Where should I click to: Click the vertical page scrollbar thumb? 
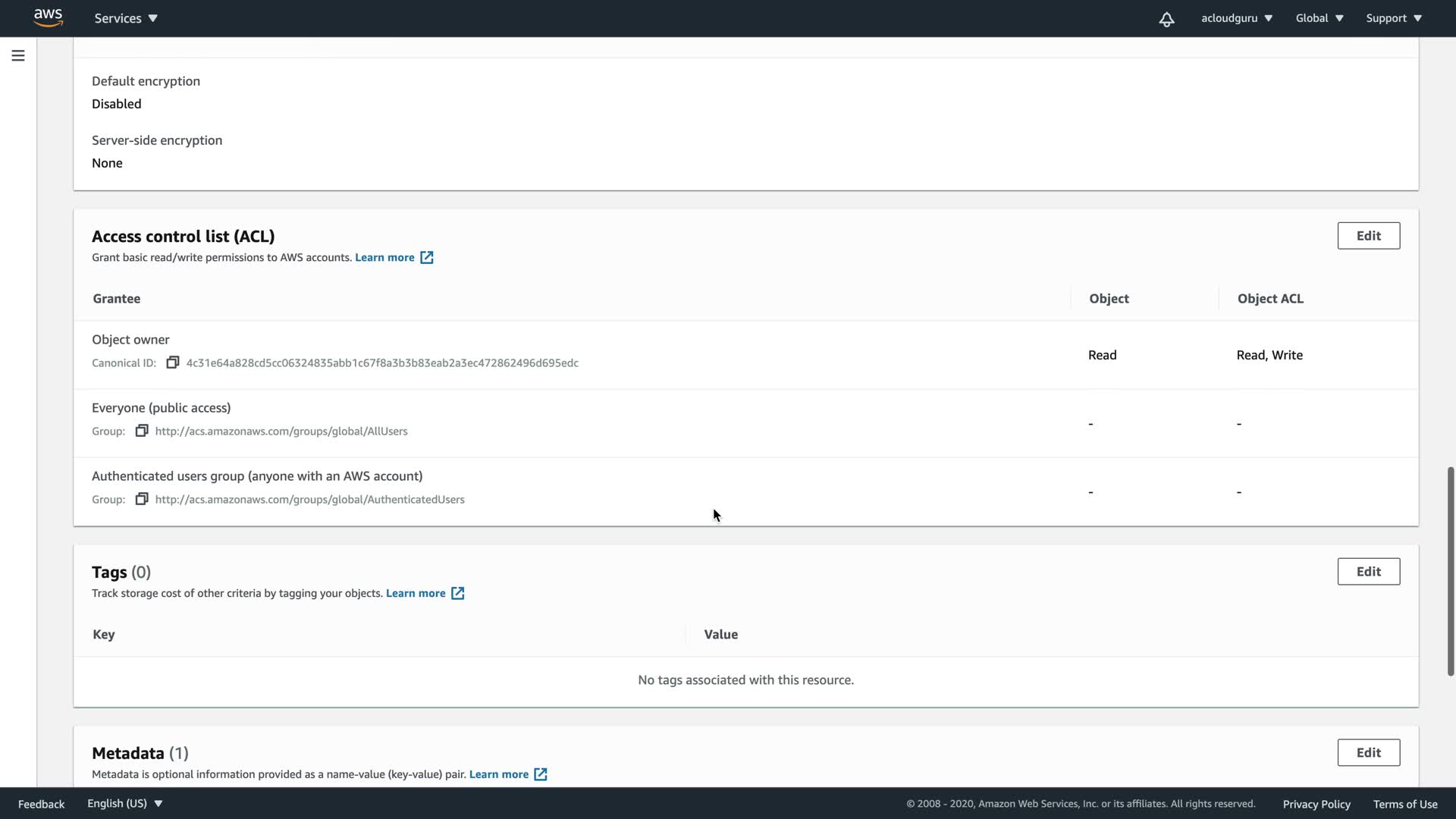(x=1450, y=570)
